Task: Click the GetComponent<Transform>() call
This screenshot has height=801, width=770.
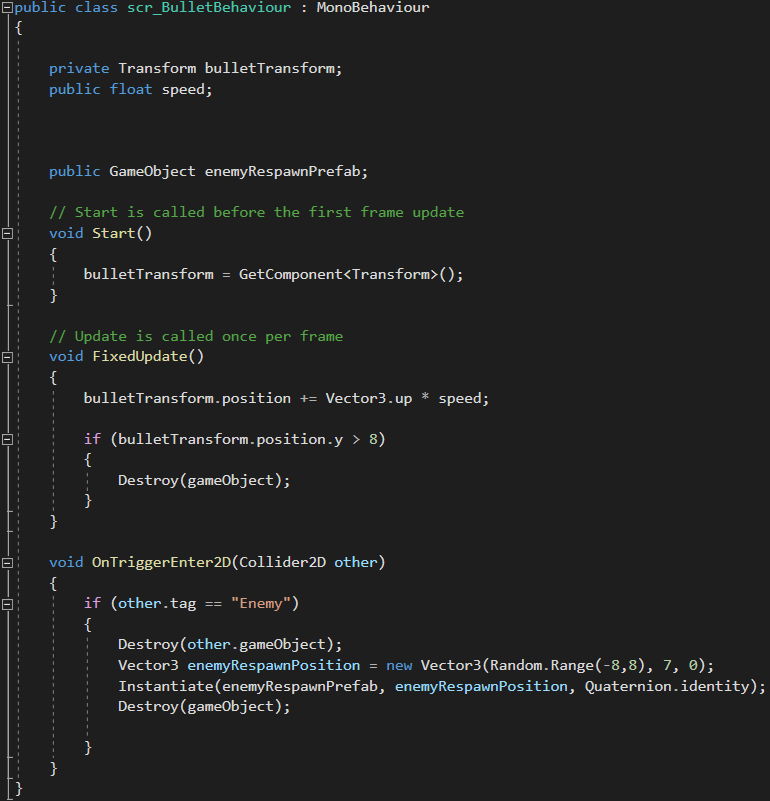Action: point(350,274)
